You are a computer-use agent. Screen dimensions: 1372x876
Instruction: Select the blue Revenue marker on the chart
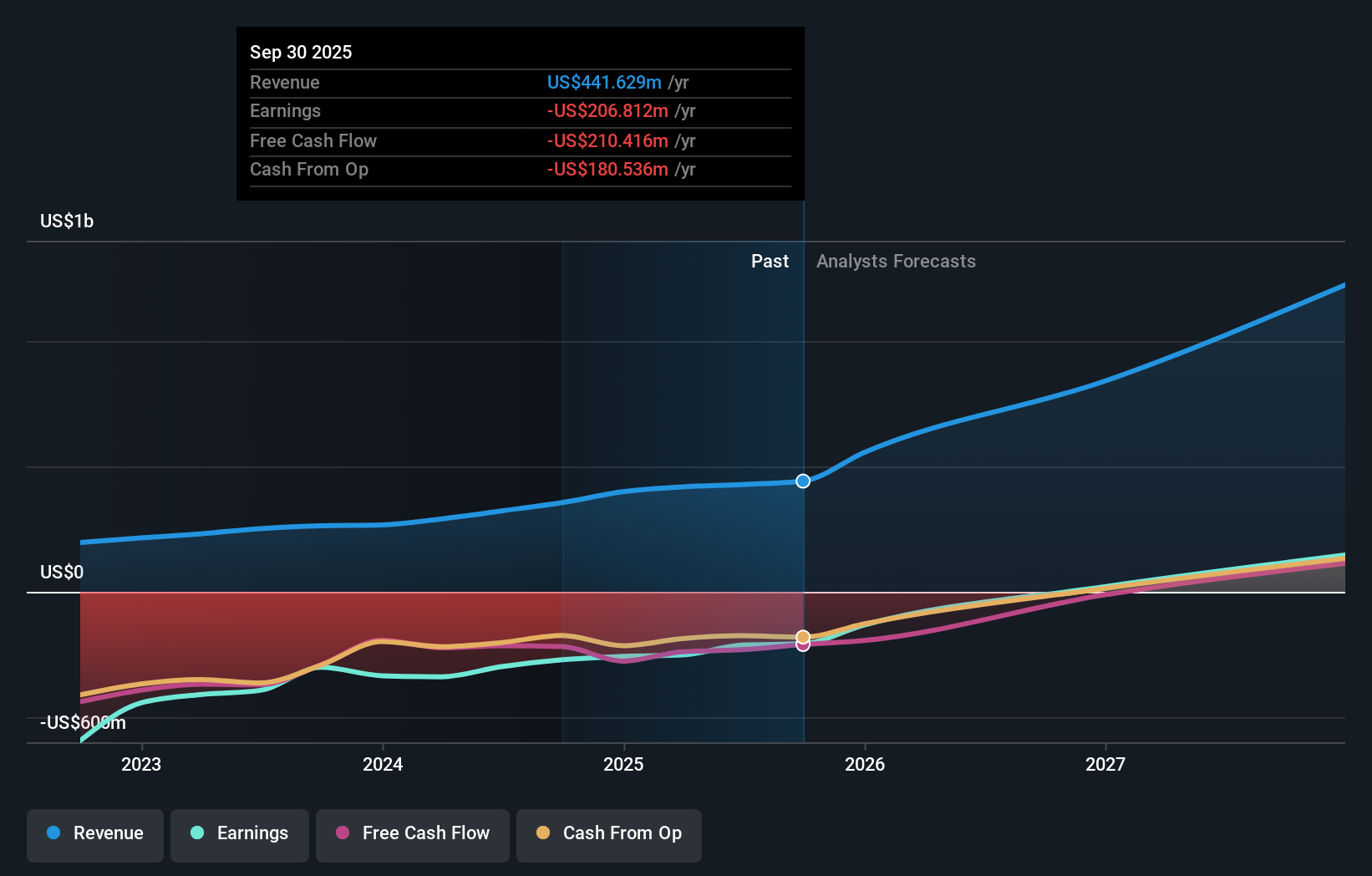point(803,481)
